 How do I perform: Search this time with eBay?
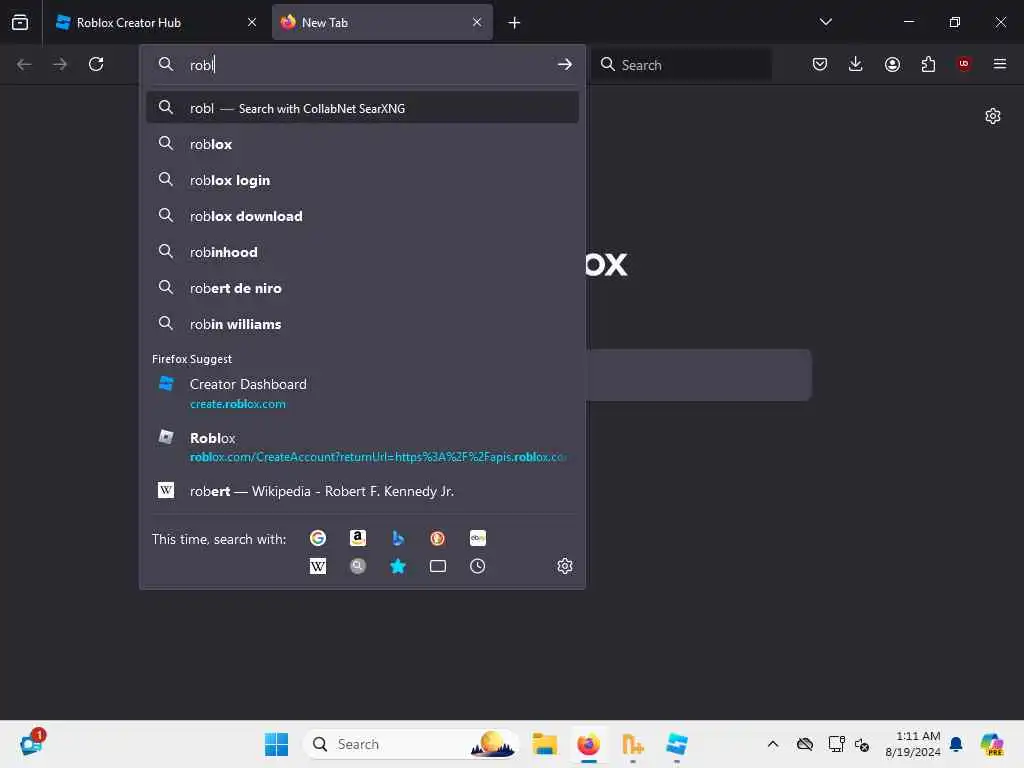[x=477, y=537]
